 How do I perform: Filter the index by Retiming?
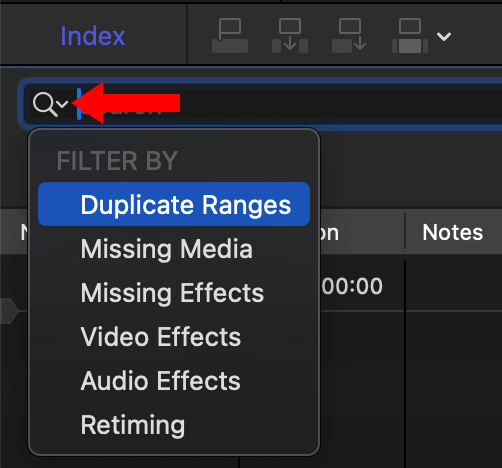[x=133, y=425]
